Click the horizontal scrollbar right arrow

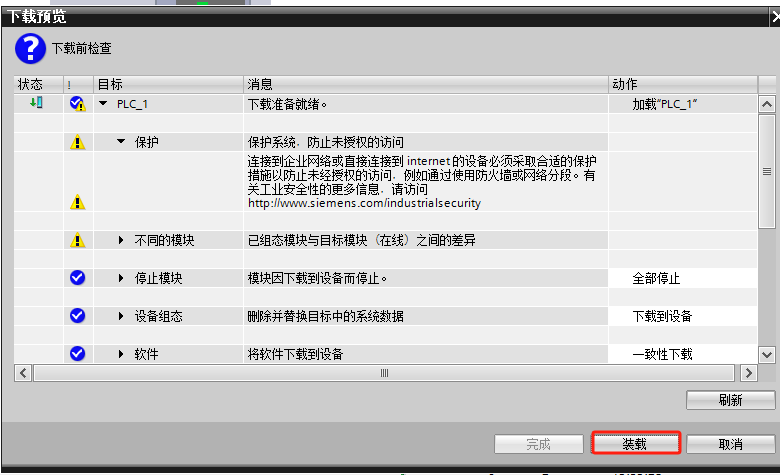[749, 373]
